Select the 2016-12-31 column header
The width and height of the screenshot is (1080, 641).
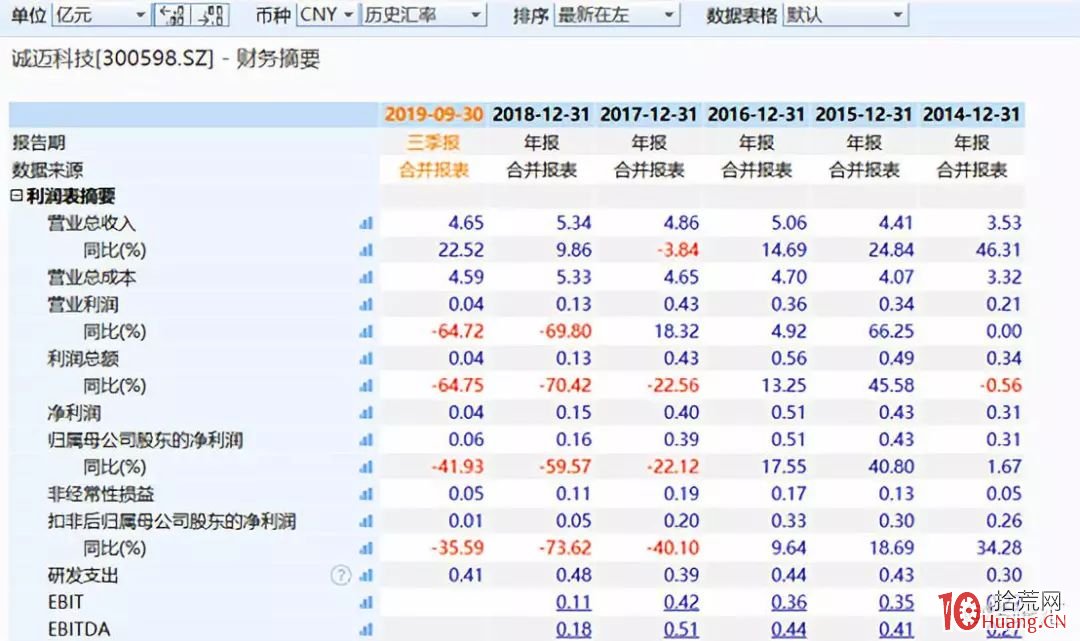tap(756, 114)
